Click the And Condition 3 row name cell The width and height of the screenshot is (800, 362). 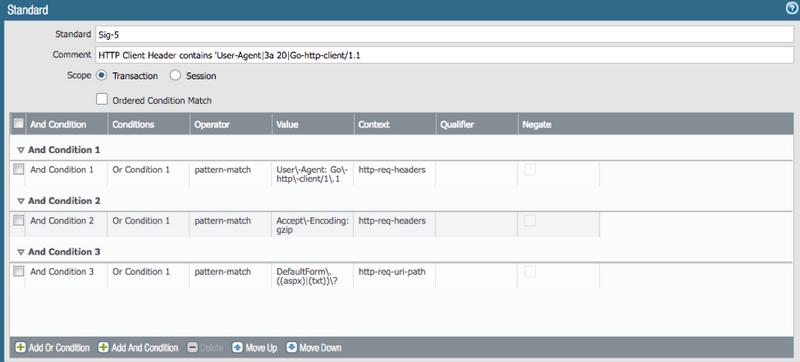tap(66, 276)
